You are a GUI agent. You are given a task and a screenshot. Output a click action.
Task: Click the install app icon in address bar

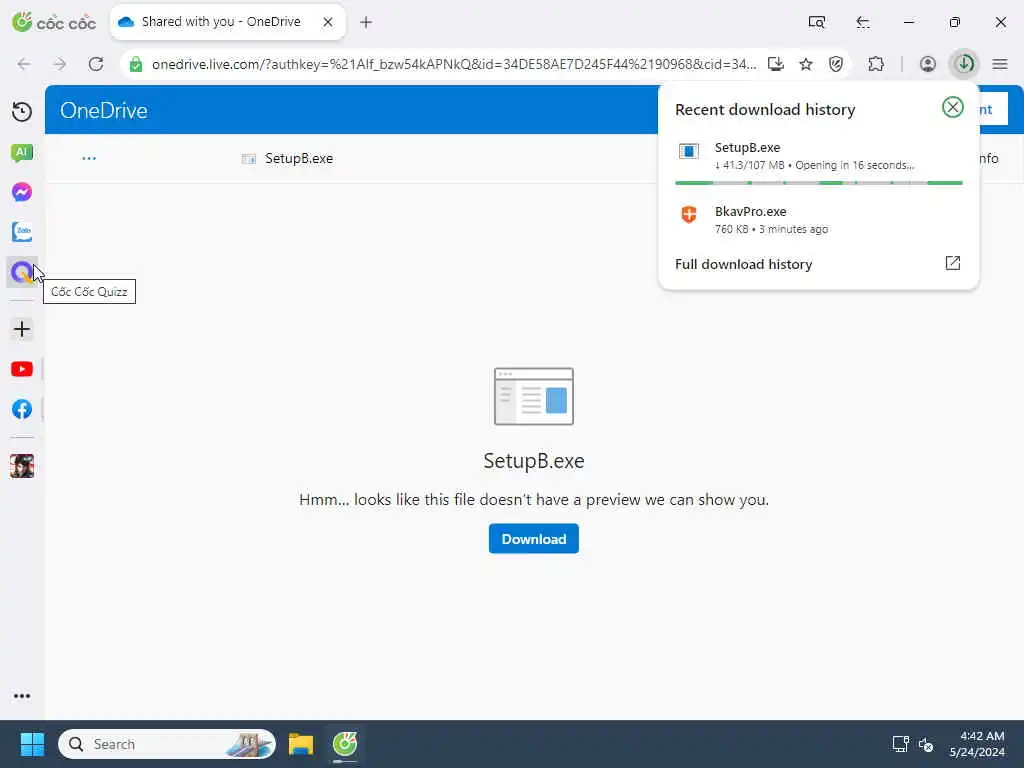775,64
